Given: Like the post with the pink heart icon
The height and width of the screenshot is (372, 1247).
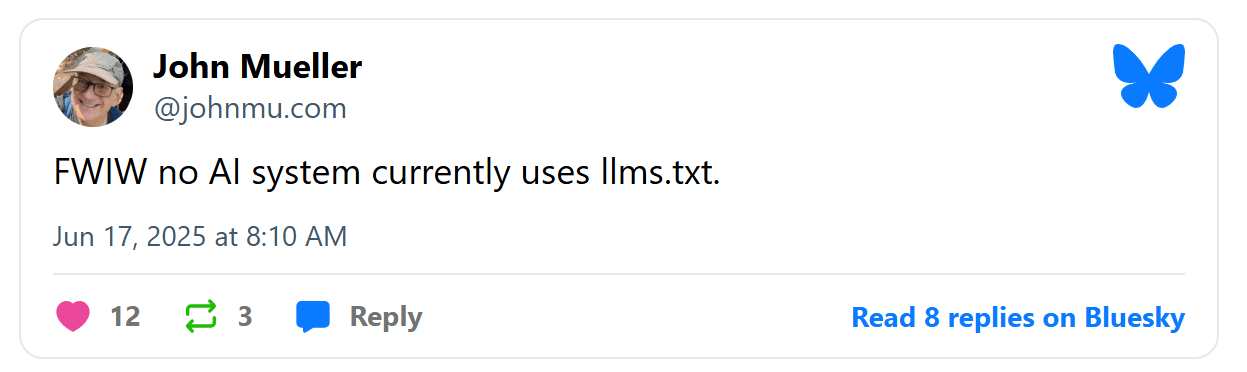Looking at the screenshot, I should coord(73,317).
